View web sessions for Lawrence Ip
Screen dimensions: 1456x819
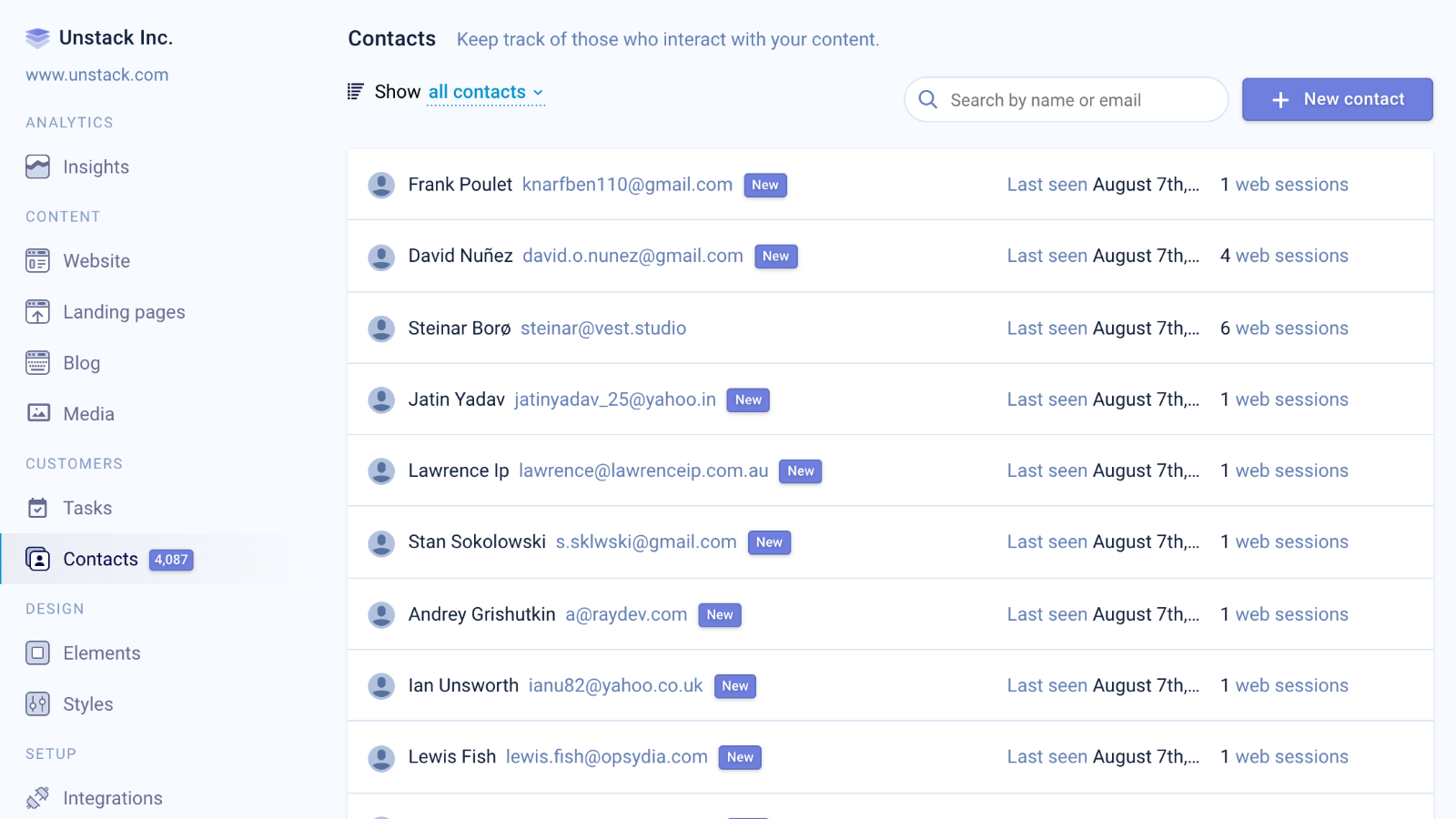click(1291, 470)
